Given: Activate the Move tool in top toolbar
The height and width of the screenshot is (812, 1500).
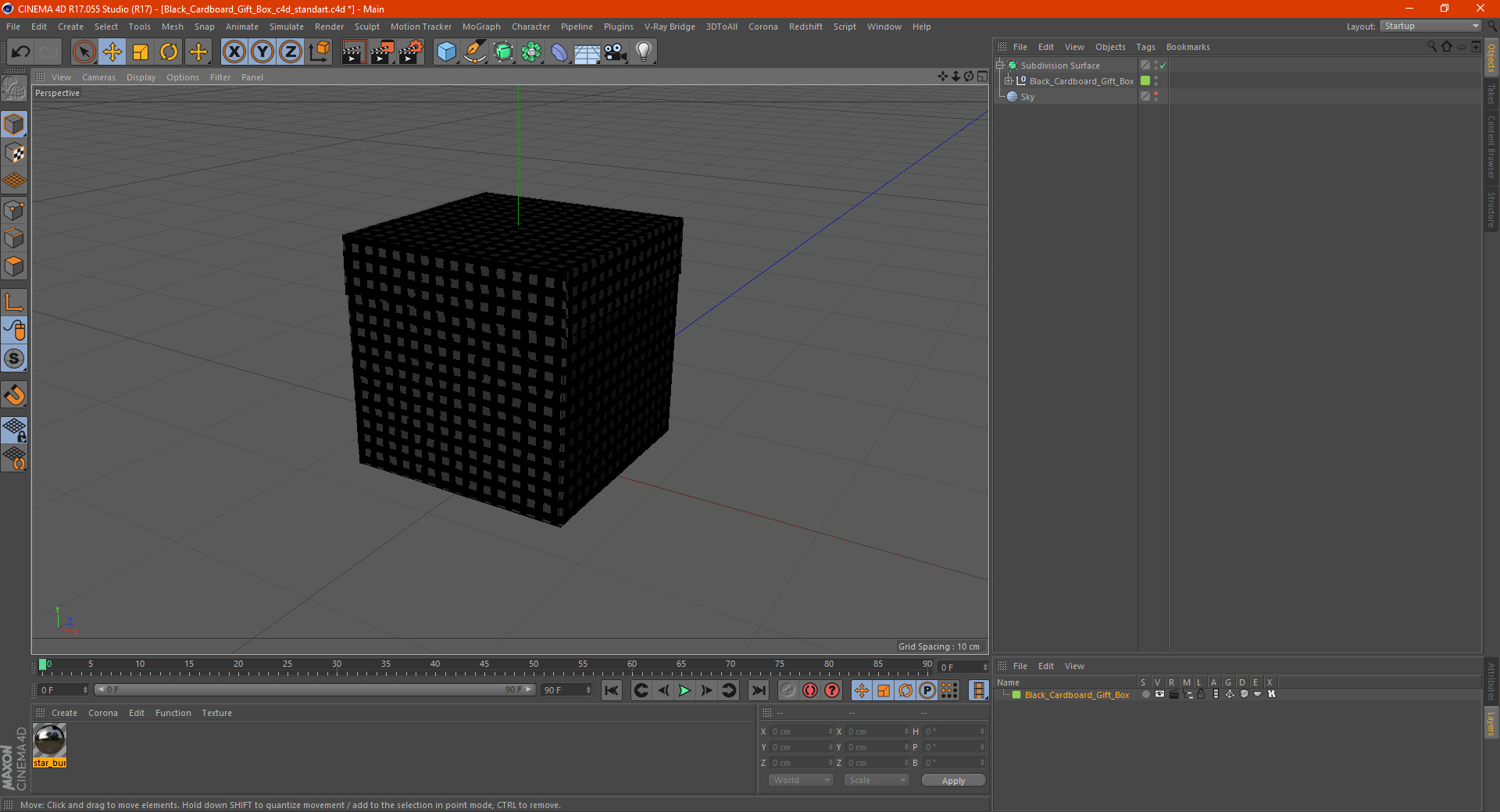Looking at the screenshot, I should [112, 52].
